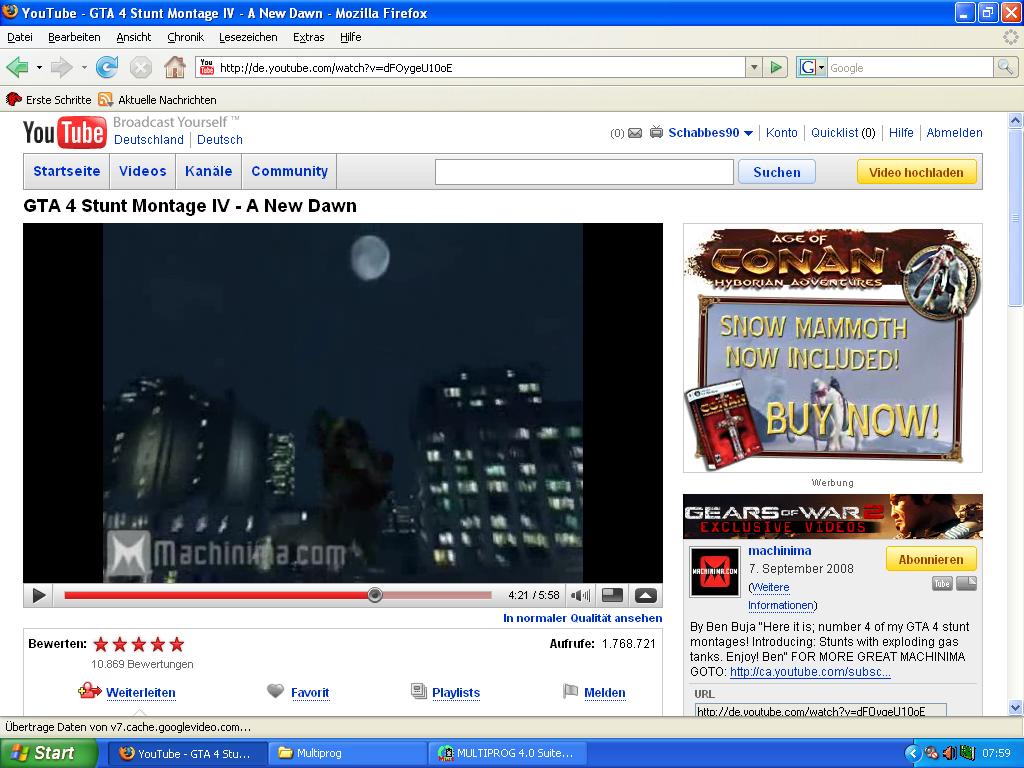
Task: Click the Video hochladen button
Action: (x=916, y=172)
